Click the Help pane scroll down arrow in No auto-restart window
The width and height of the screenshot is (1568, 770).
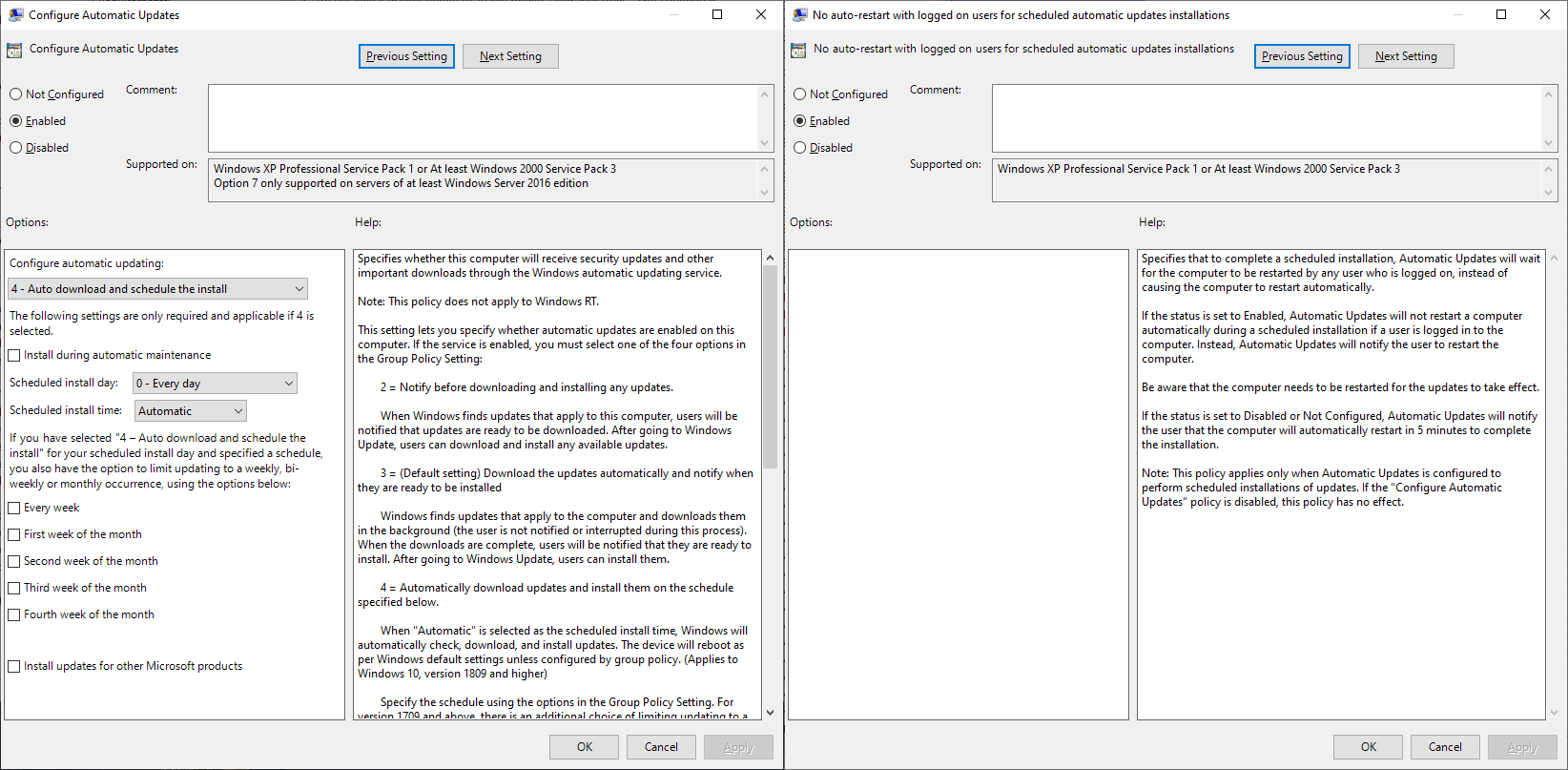point(1554,713)
